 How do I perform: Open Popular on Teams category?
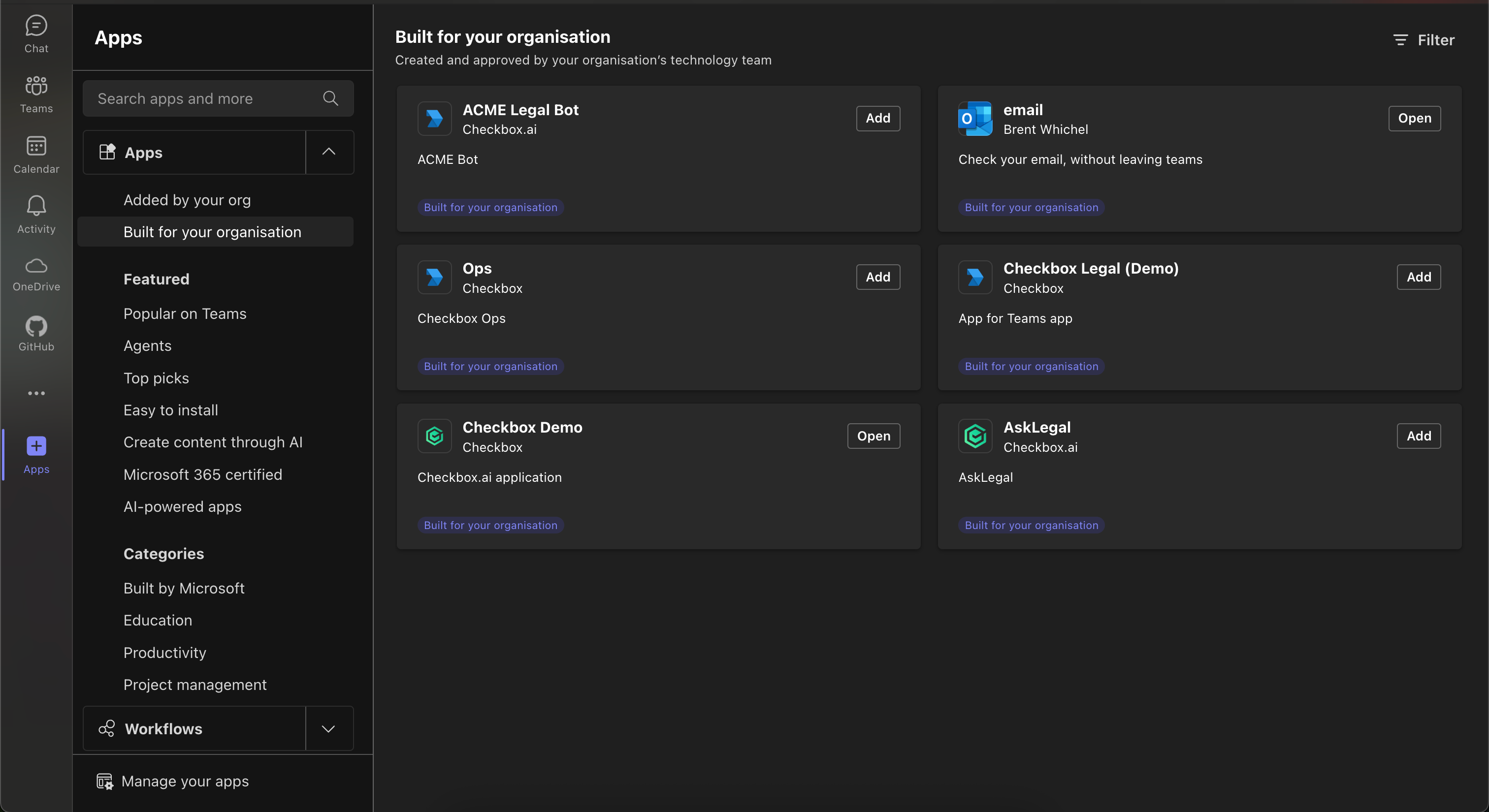point(185,313)
